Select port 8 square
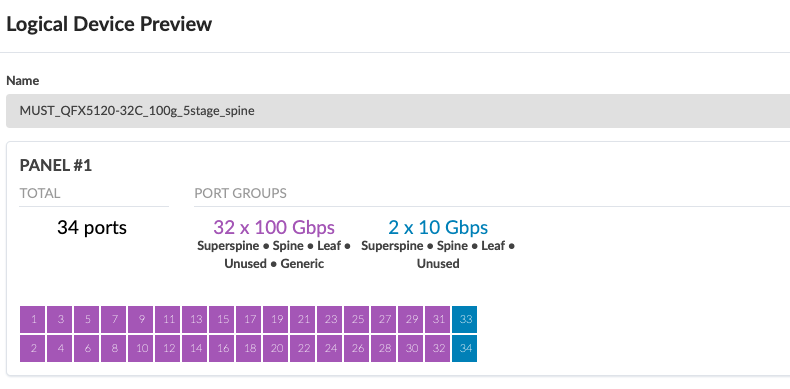790x389 pixels. tap(114, 349)
